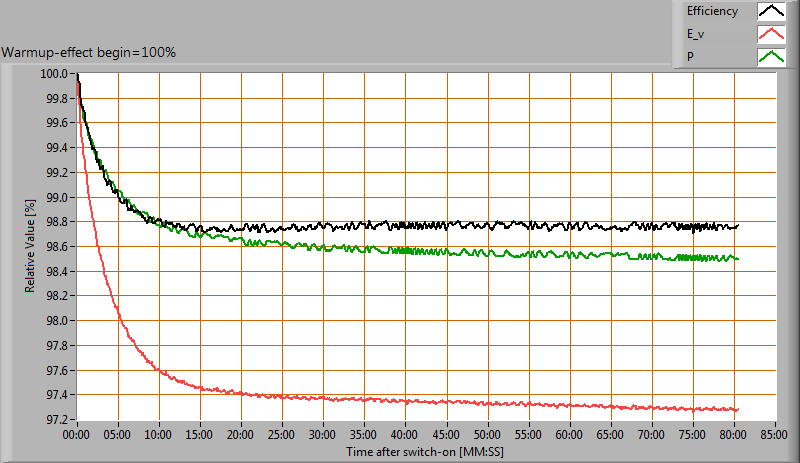800x463 pixels.
Task: Click the 'Time after switch-on [MM:SS]' axis label
Action: pos(426,452)
